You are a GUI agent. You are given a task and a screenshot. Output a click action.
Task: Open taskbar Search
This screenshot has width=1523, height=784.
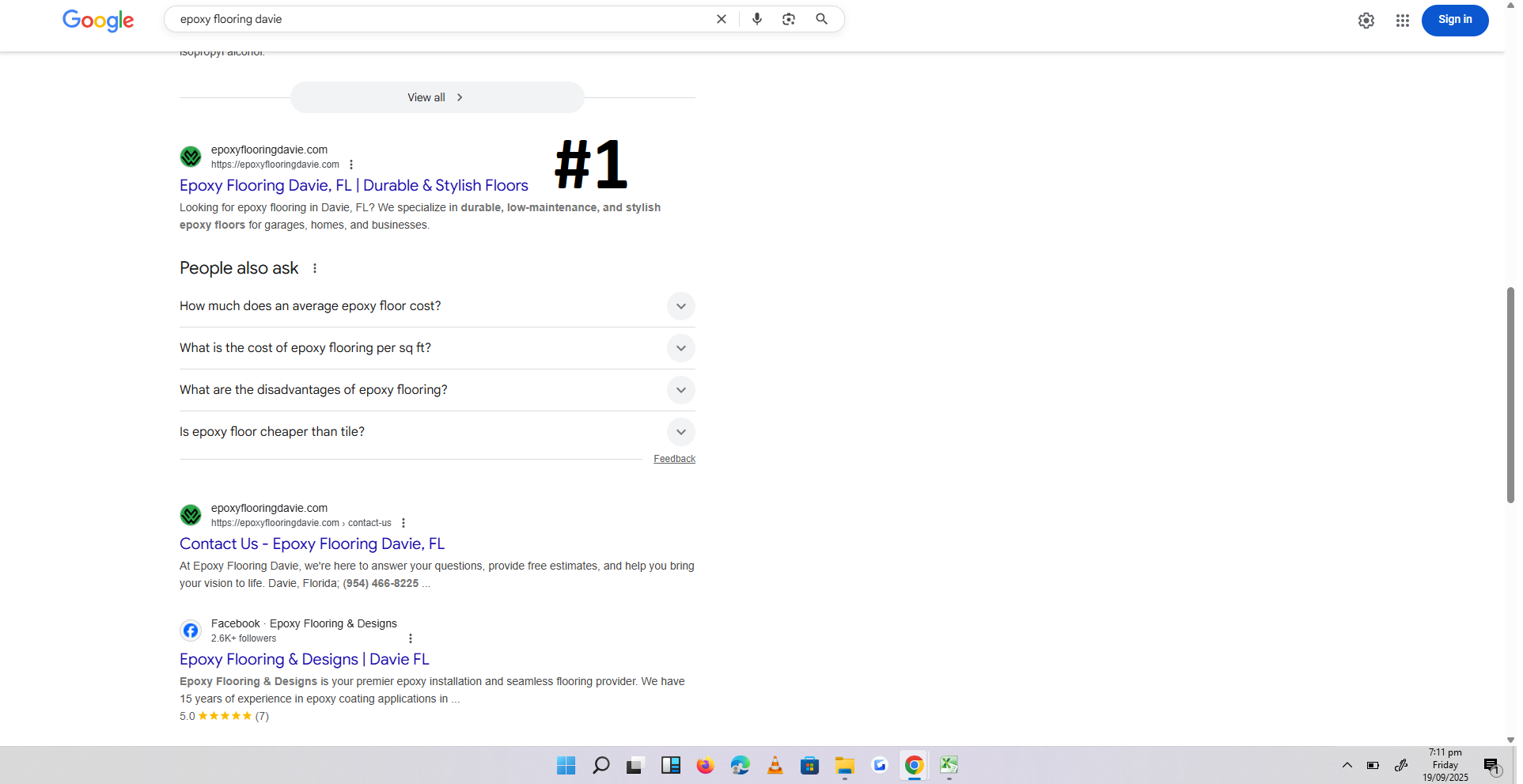(x=600, y=765)
